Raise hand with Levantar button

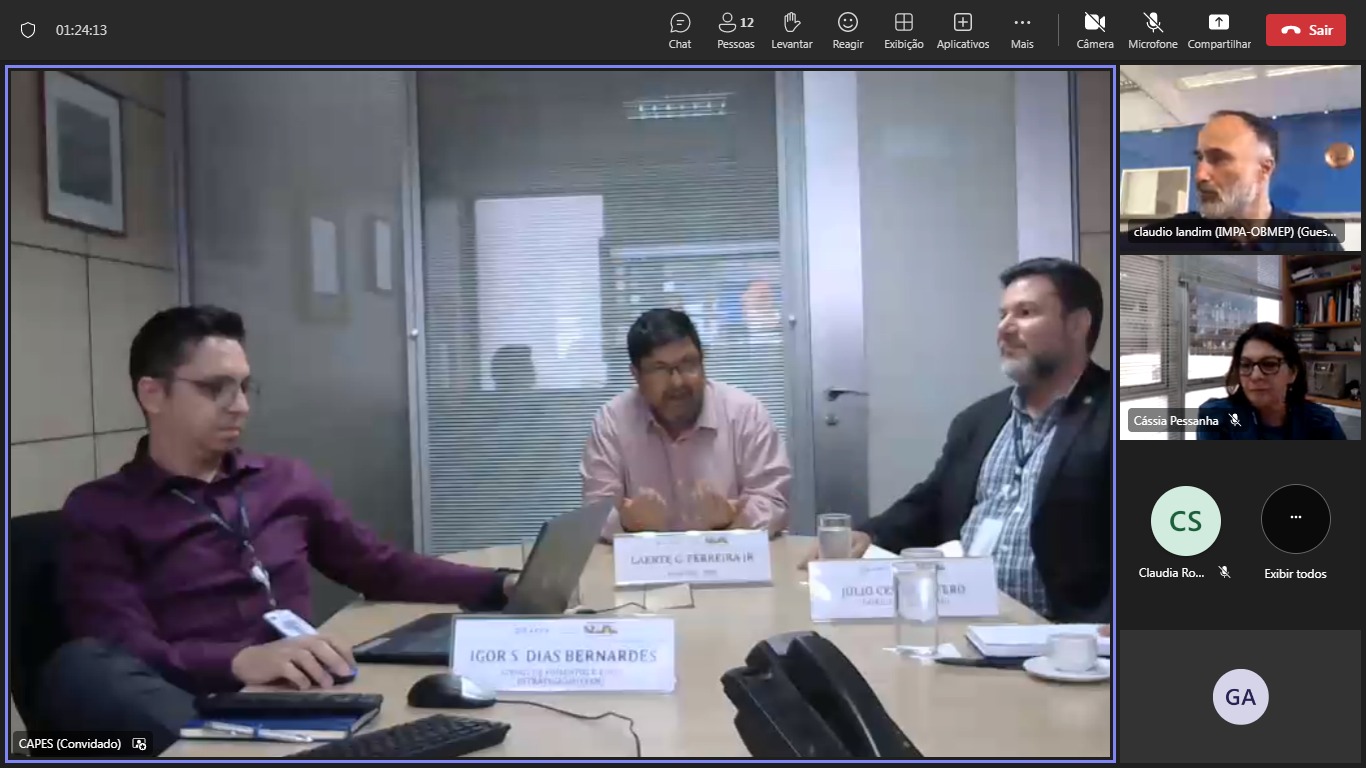792,30
